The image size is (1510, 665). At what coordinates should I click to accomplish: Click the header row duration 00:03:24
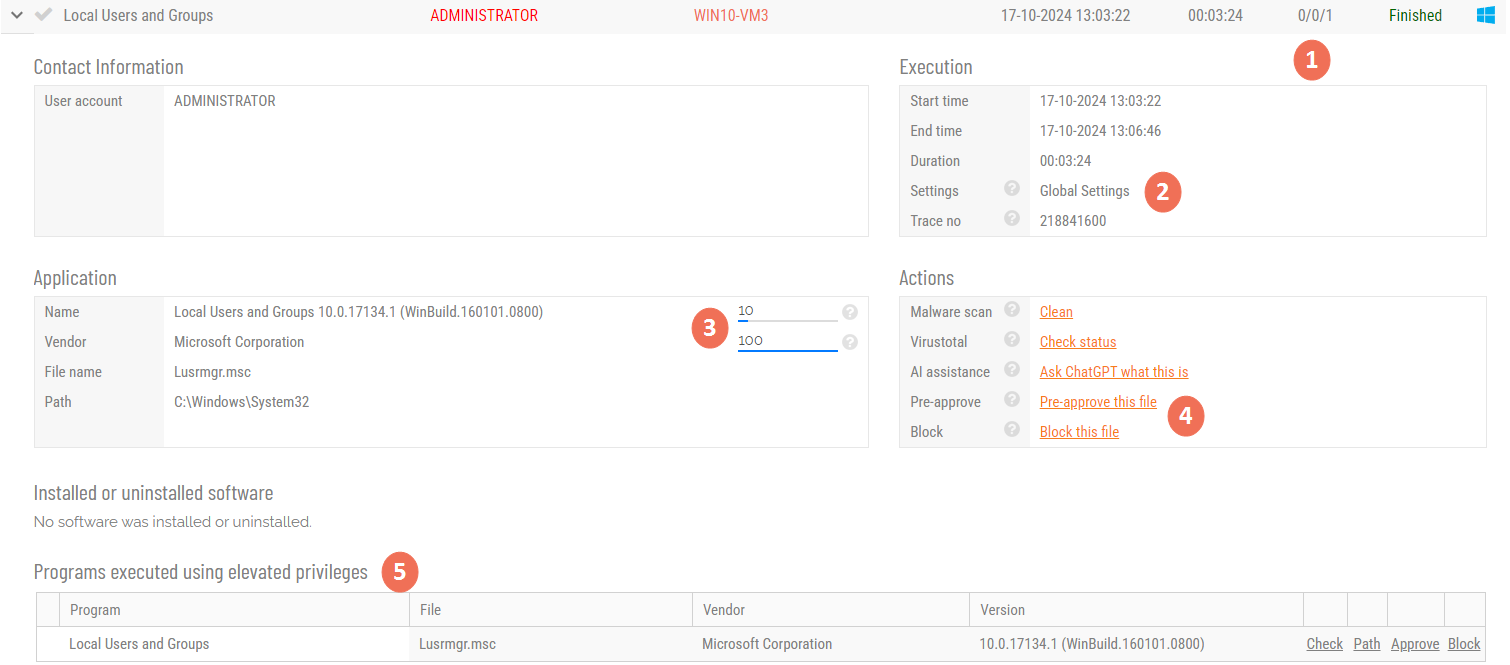[x=1215, y=15]
